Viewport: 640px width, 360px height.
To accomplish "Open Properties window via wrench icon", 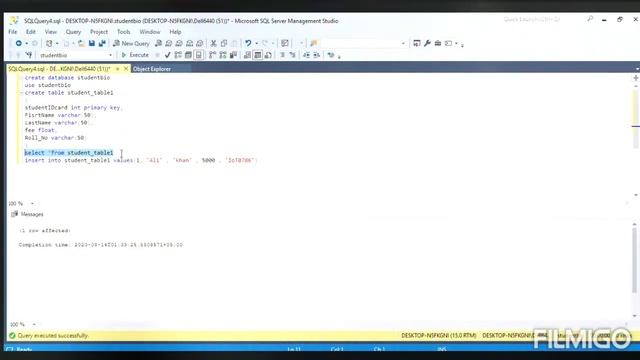I will [427, 43].
